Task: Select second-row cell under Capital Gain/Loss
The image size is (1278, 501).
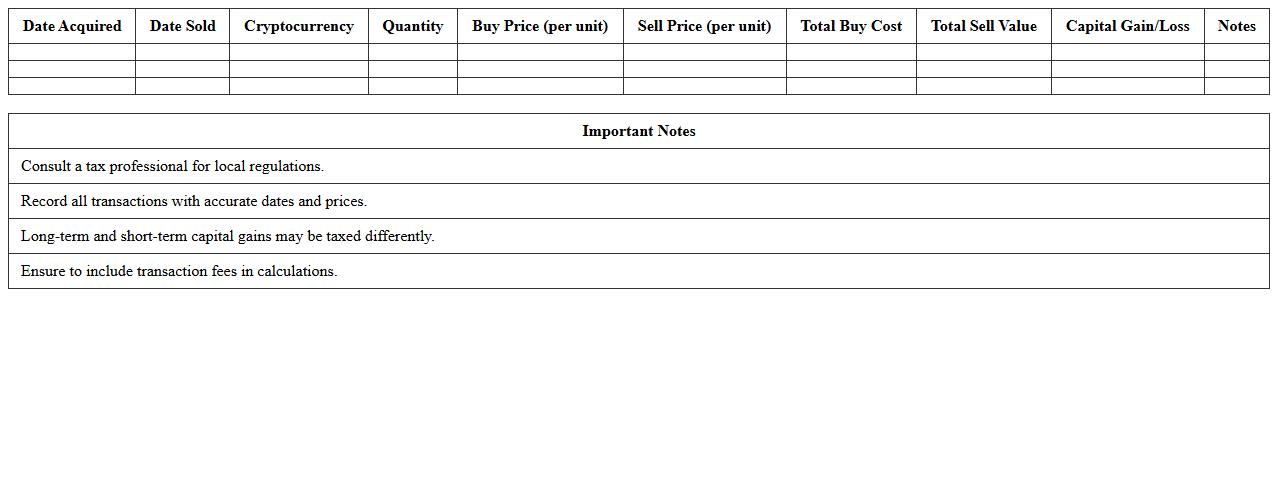Action: pyautogui.click(x=1127, y=69)
